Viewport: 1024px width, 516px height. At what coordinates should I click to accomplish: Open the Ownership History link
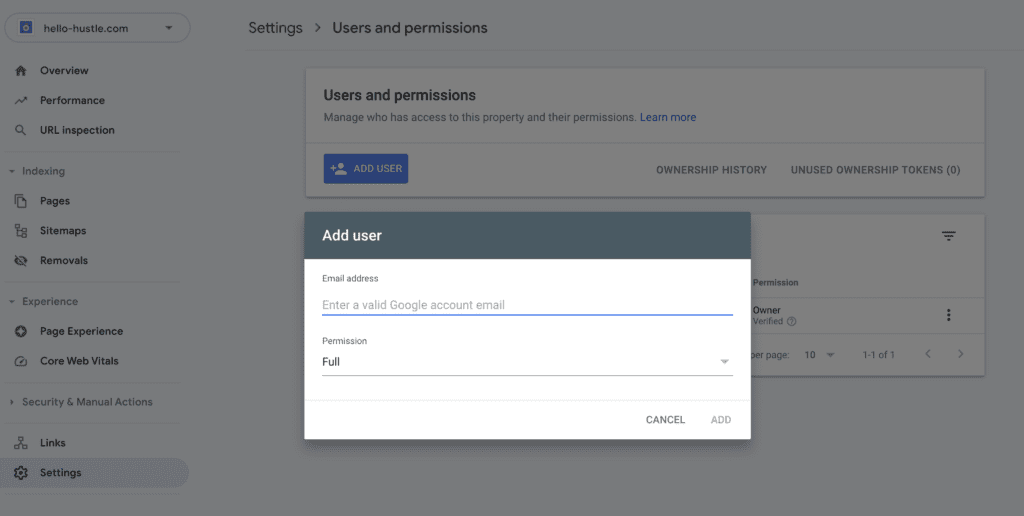tap(711, 170)
